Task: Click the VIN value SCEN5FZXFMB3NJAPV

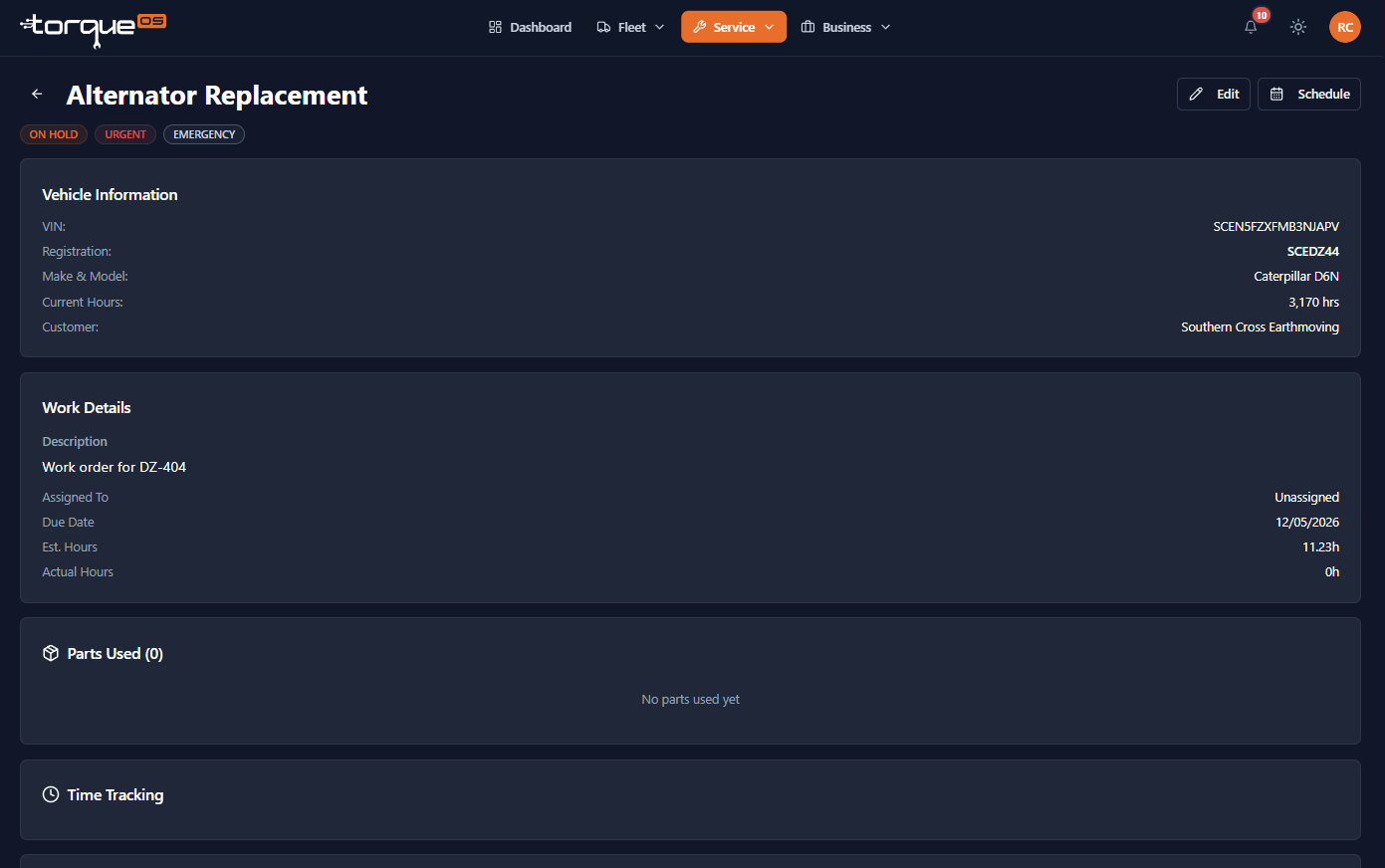Action: pyautogui.click(x=1275, y=227)
